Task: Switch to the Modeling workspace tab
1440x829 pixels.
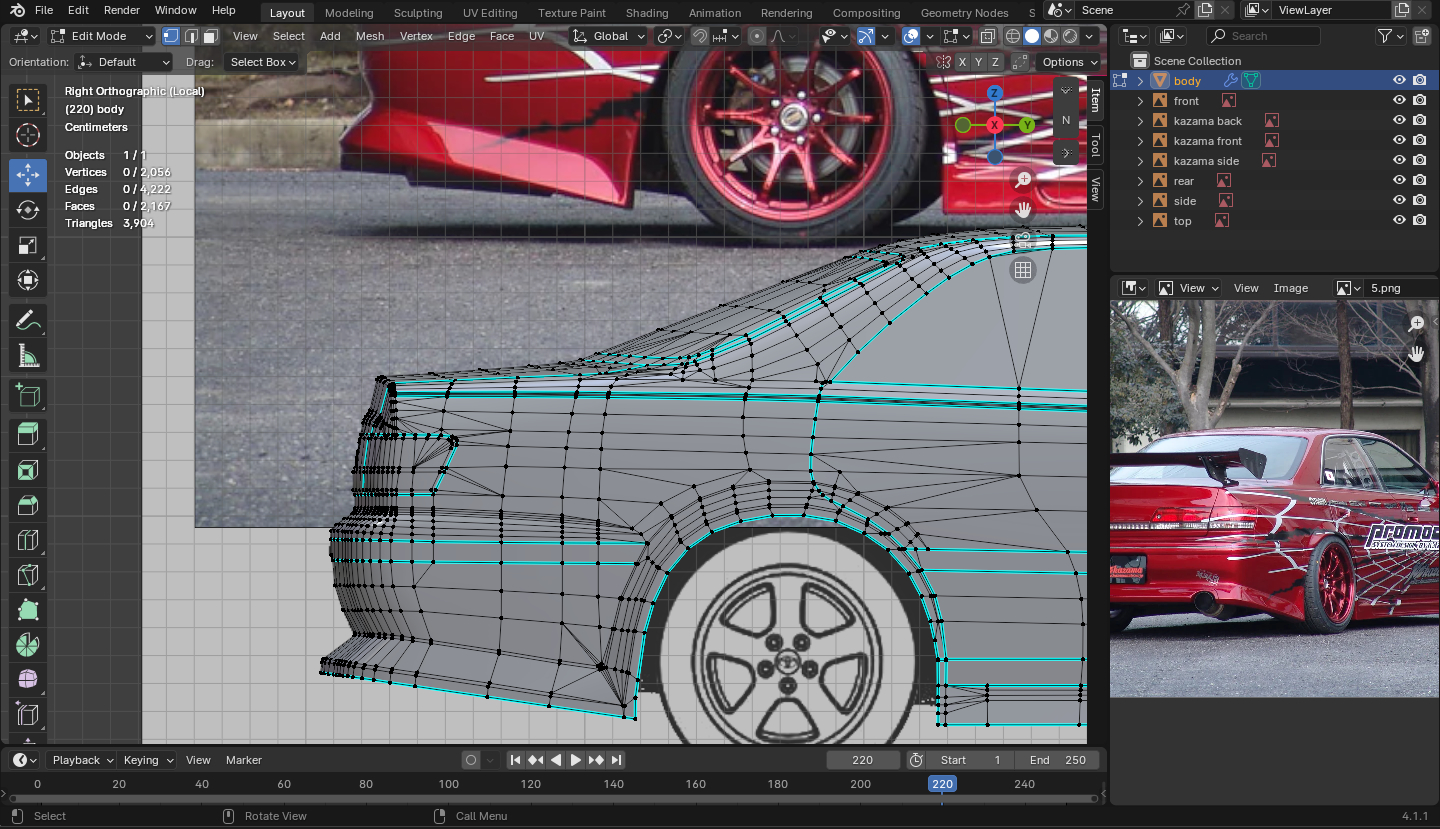Action: tap(349, 13)
